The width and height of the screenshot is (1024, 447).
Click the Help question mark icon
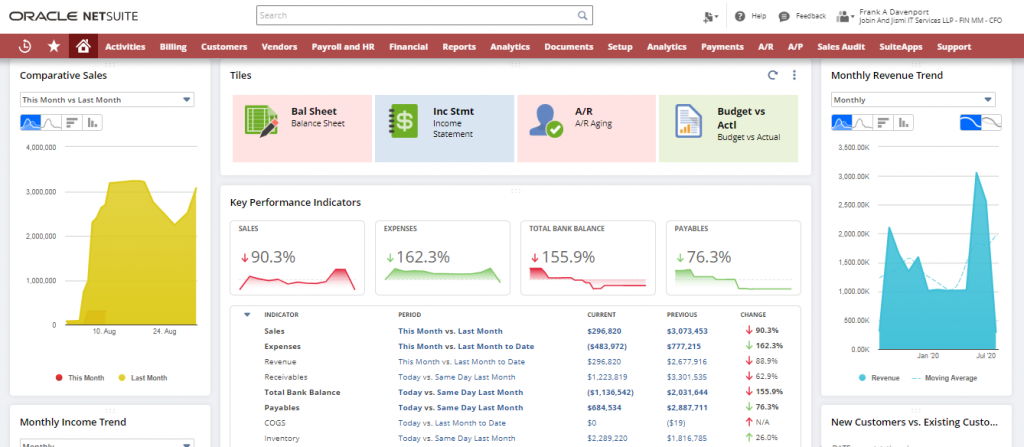coord(740,16)
